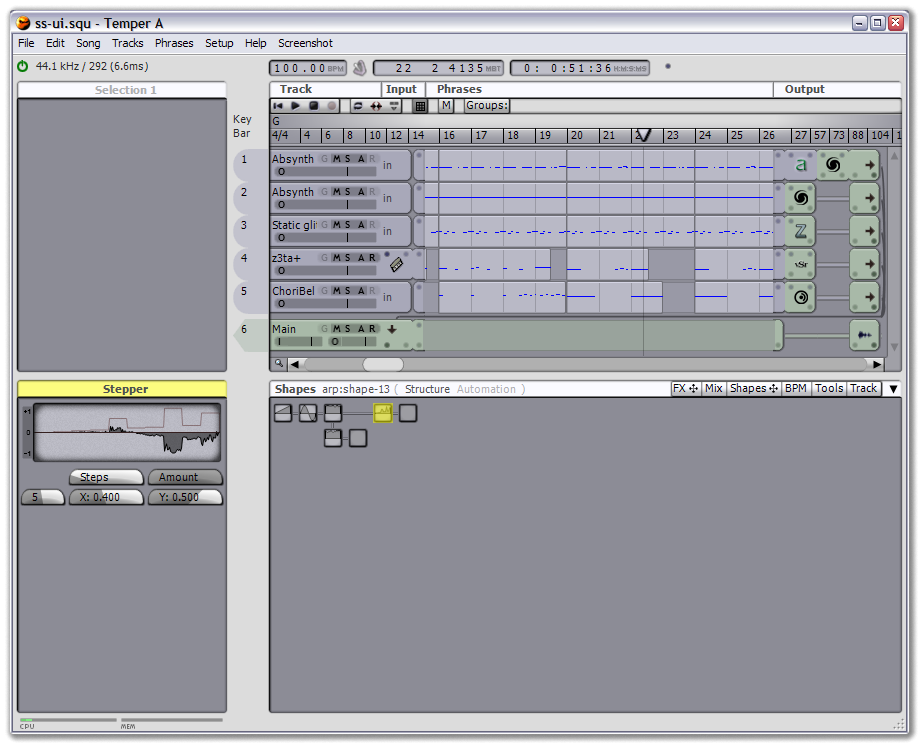Open the FX panel dropdown button
Screen dimensions: 919x744
point(686,388)
